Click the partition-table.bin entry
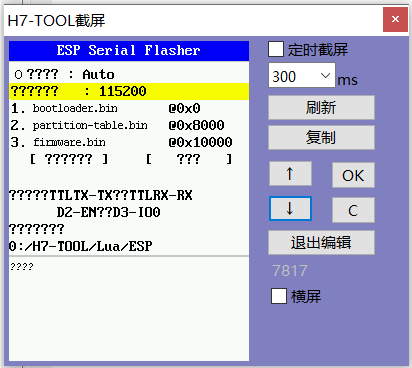This screenshot has height=368, width=412. click(x=90, y=125)
